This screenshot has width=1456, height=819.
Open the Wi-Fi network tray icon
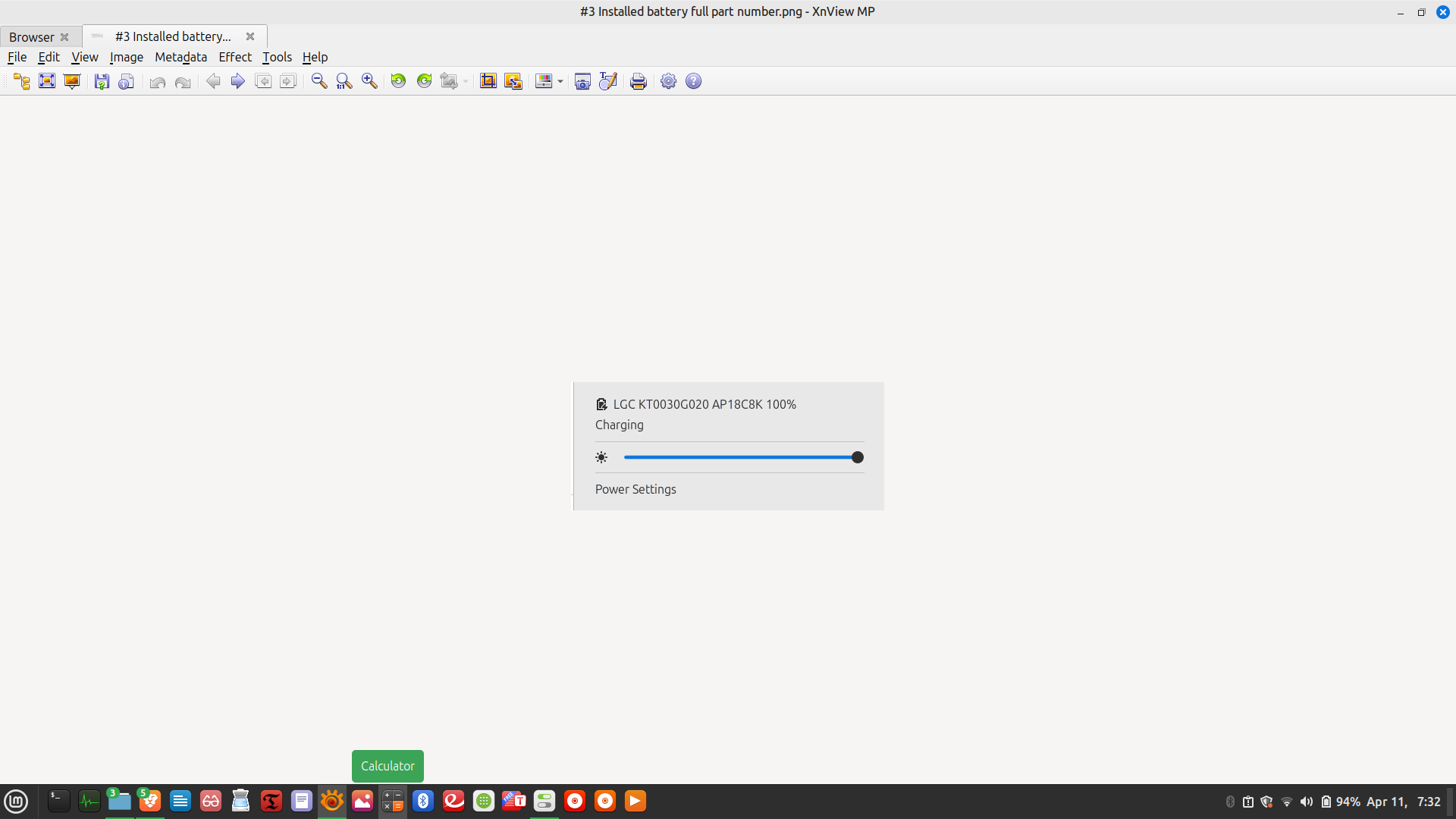1287,802
